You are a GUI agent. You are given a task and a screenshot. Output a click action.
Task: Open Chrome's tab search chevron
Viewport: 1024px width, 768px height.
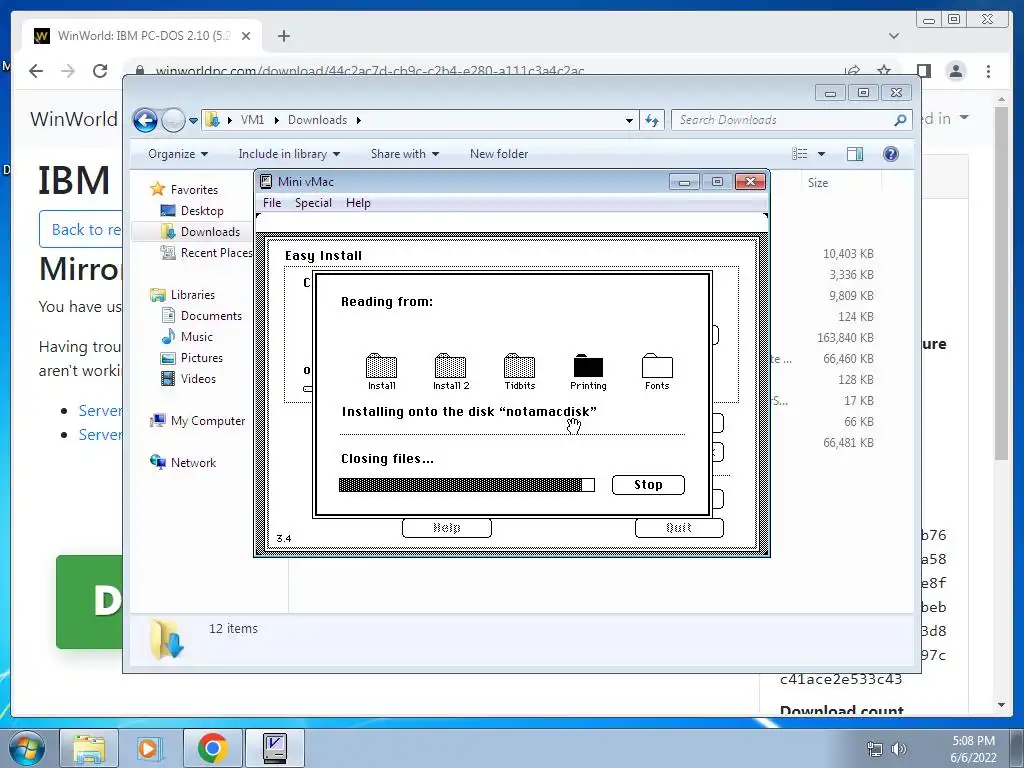coord(894,36)
